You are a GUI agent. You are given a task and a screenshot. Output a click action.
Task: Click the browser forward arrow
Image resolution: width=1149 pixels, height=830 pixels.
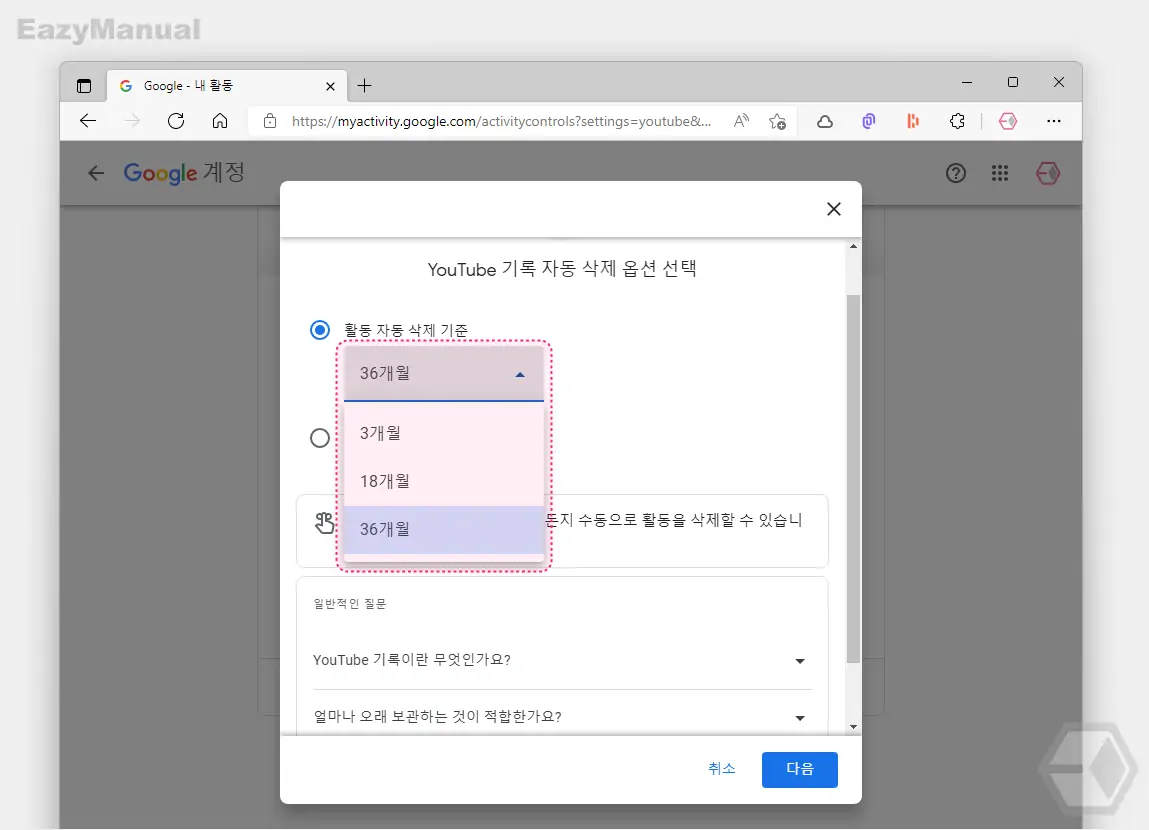click(132, 121)
